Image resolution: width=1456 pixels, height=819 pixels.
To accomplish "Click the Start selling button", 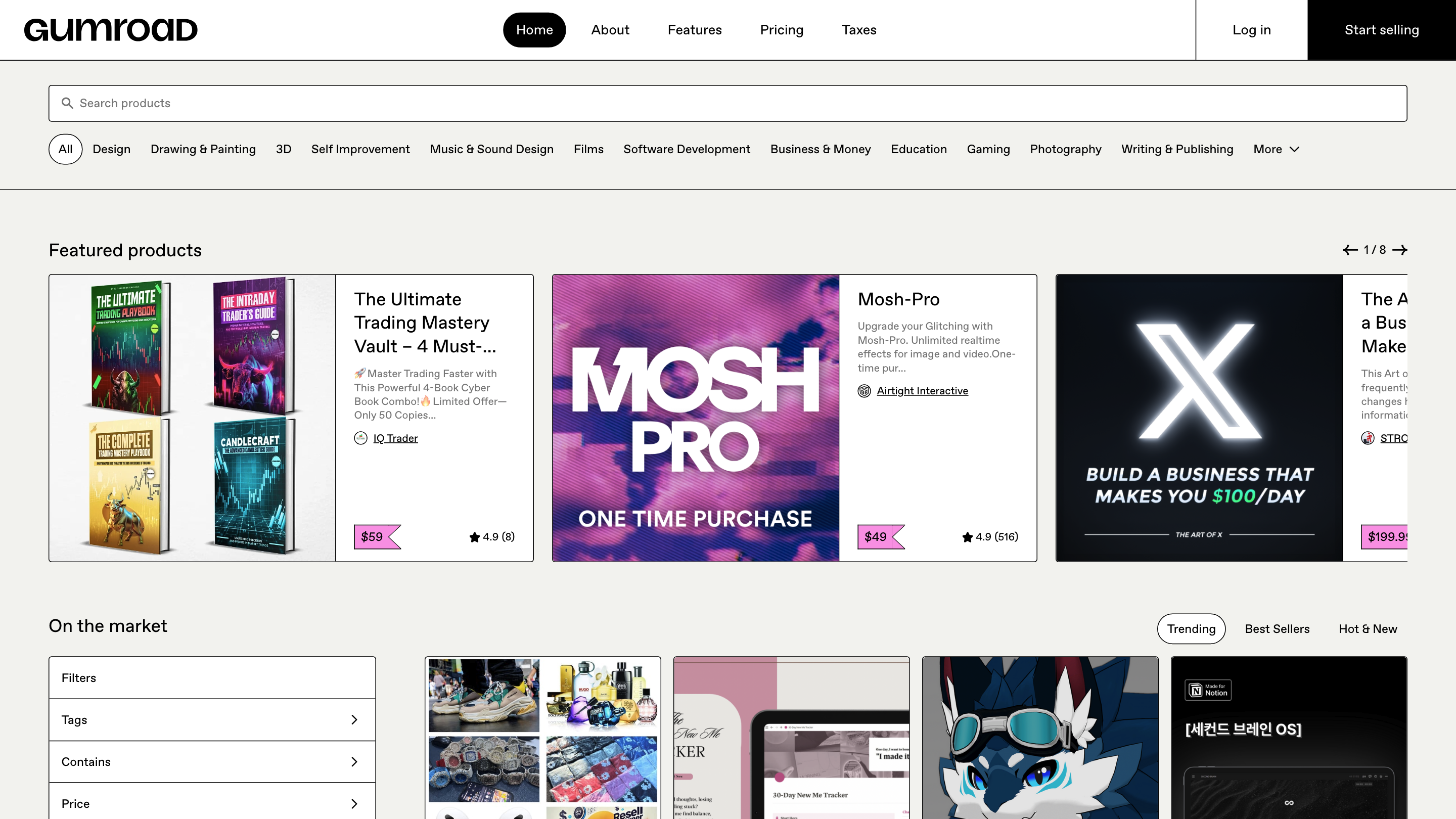I will 1381,30.
